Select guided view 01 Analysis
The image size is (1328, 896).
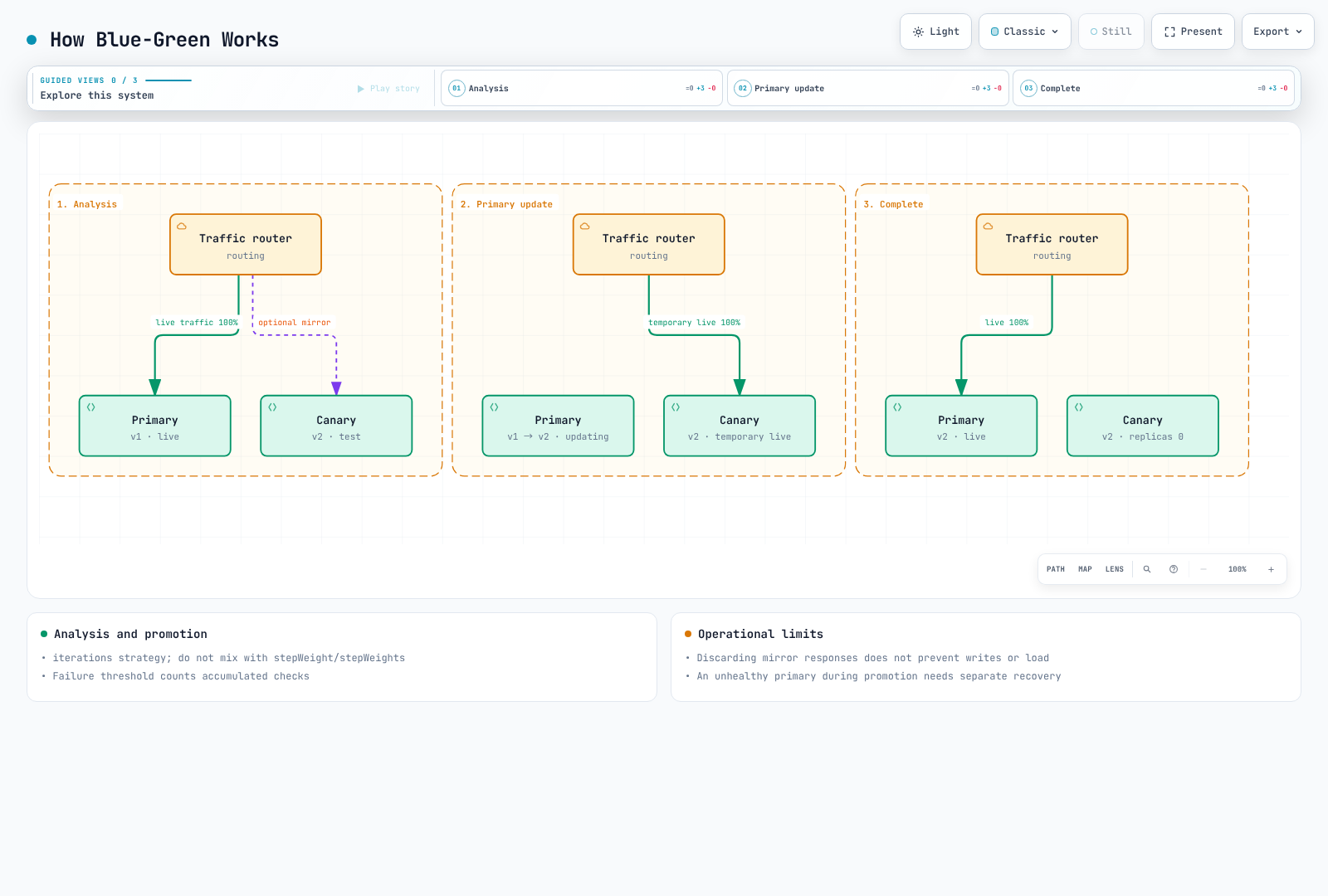pos(582,88)
